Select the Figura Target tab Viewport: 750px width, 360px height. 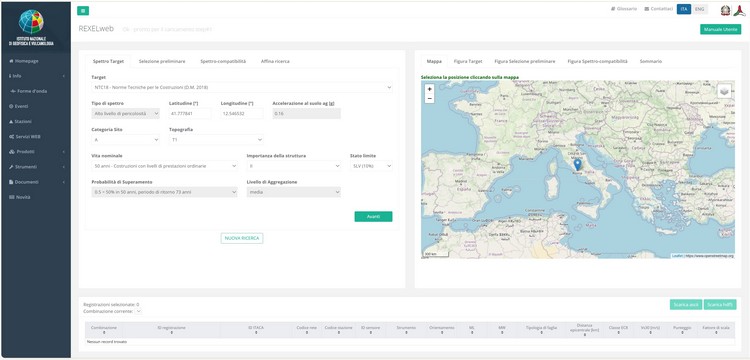click(x=468, y=62)
